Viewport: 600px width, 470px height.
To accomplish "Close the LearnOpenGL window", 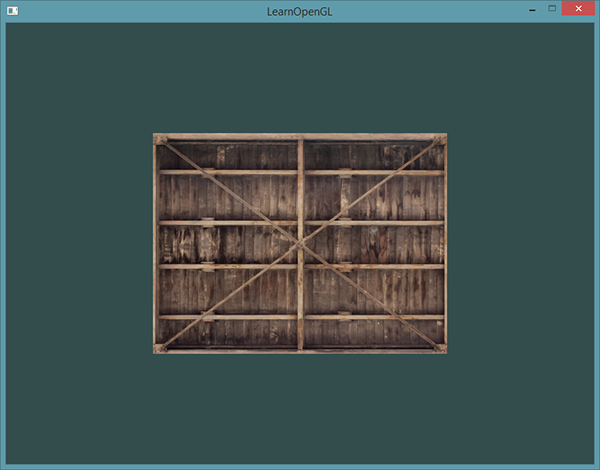I will coord(578,8).
